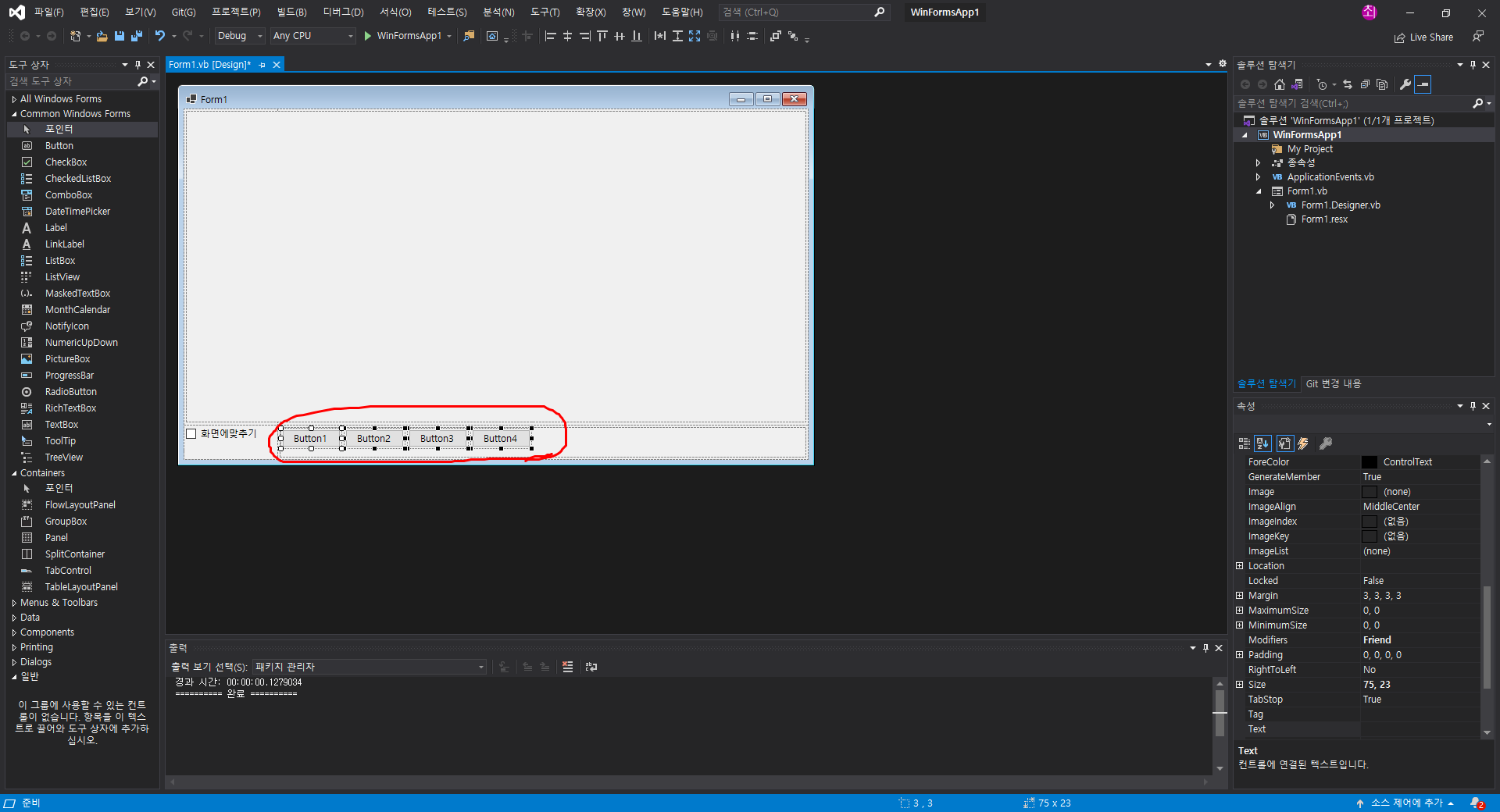1500x812 pixels.
Task: Click the Align Tops layout icon
Action: click(602, 36)
